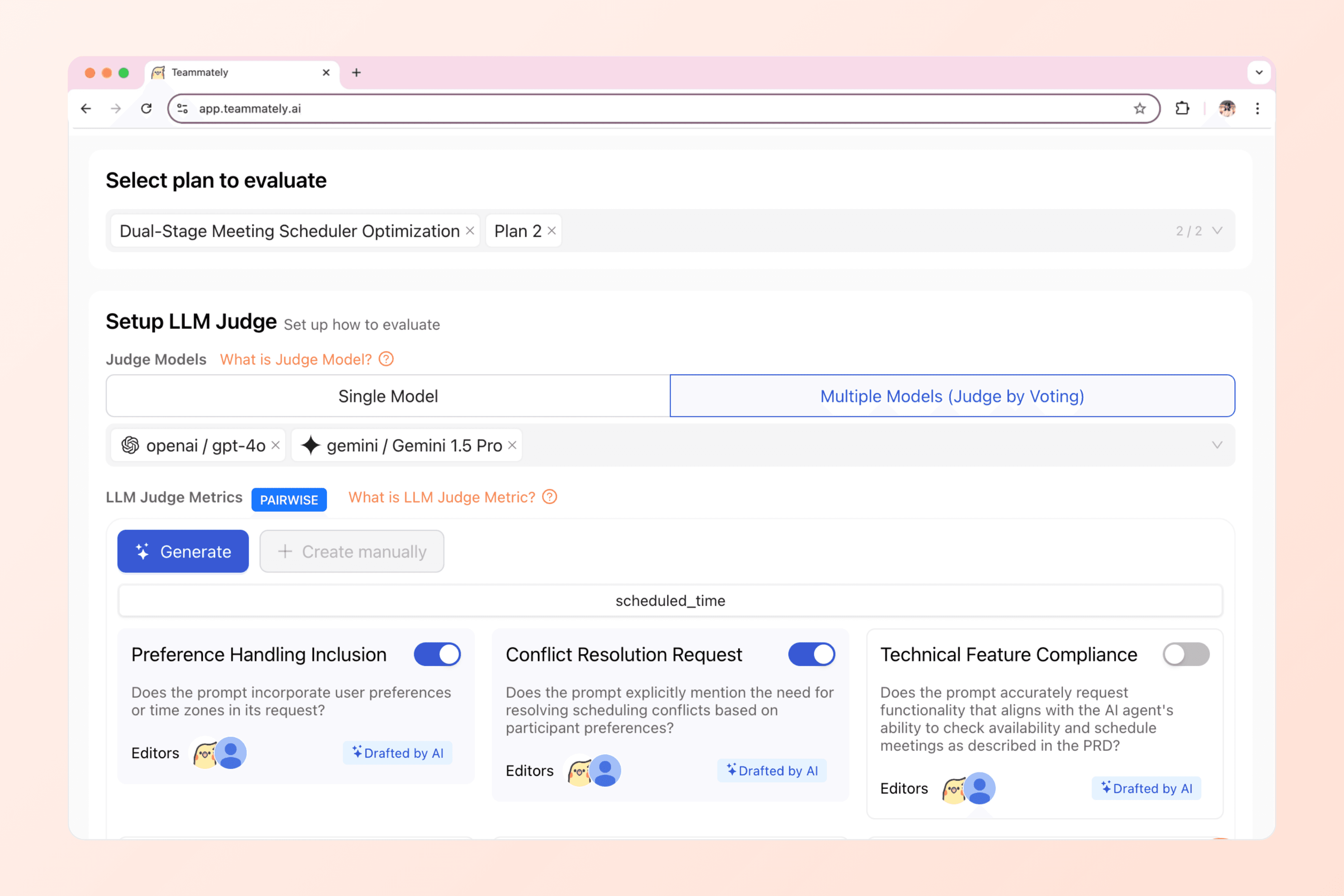Switch to Single Model judge option
Screen dimensions: 1344x896
(388, 396)
